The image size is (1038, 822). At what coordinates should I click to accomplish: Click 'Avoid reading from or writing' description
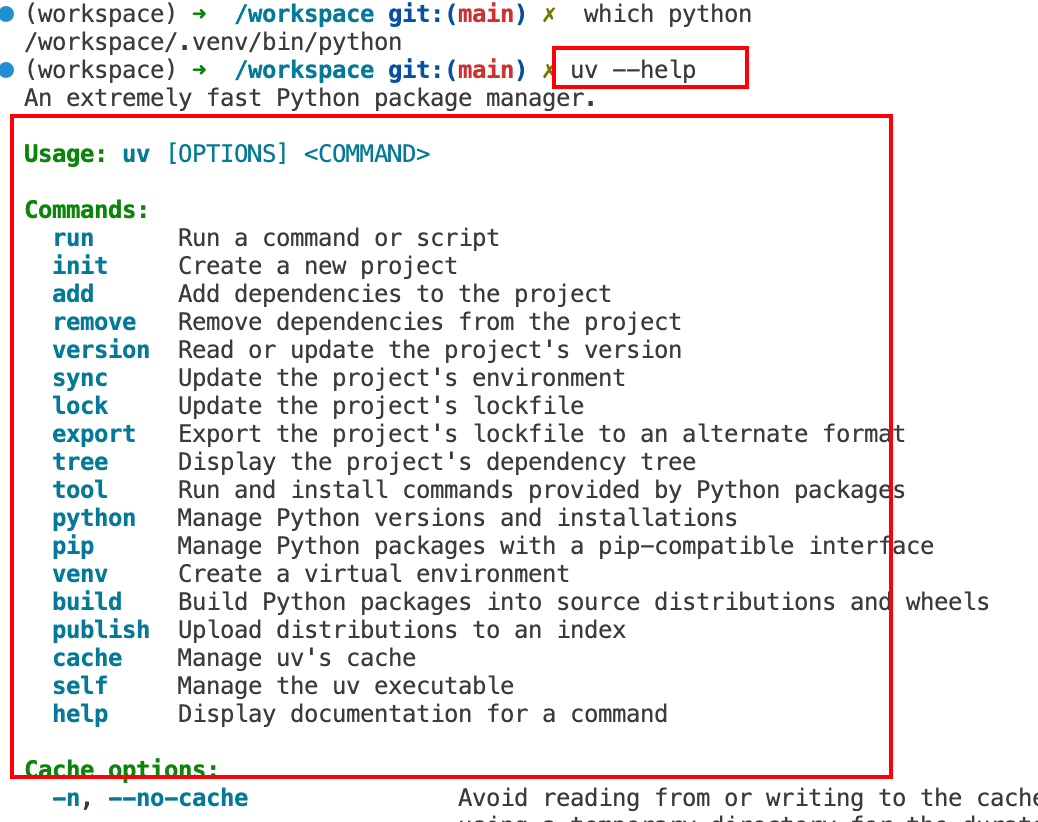pos(747,798)
